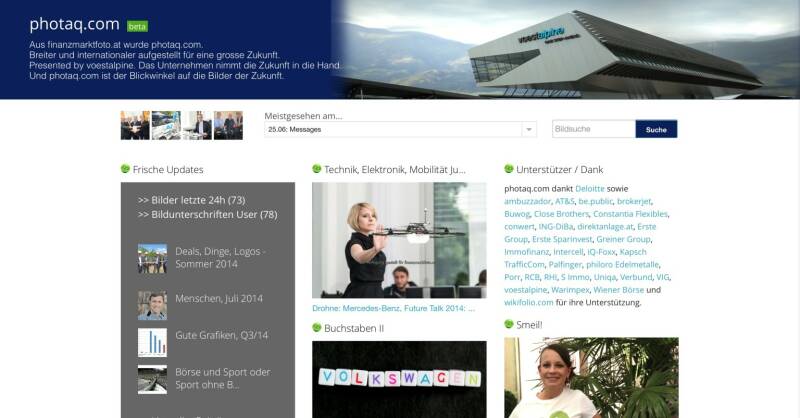Open Börse und Sport oder Sport ohne B... link
800x418 pixels.
223,378
